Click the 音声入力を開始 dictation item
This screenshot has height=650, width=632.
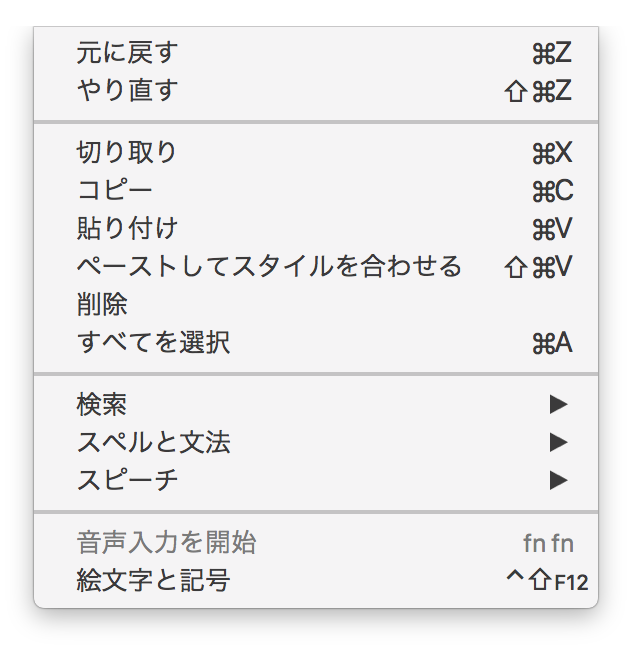(166, 543)
